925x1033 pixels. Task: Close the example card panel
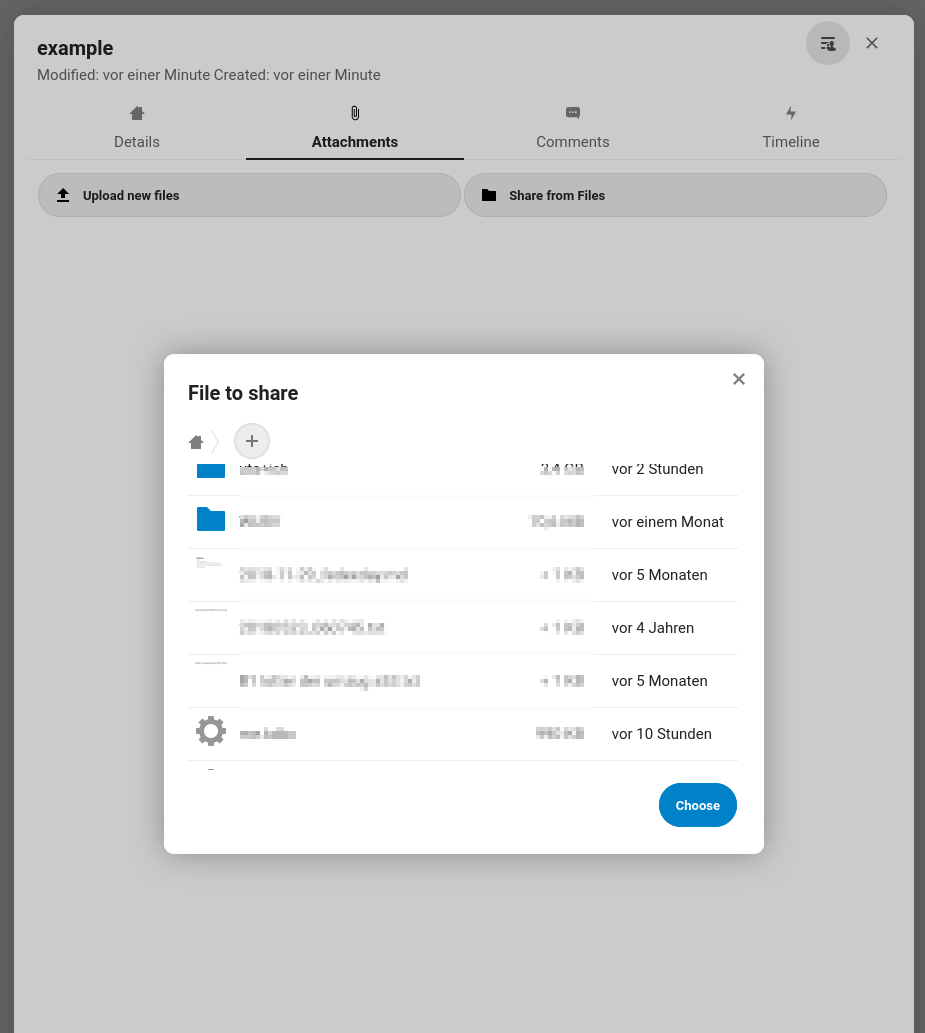pos(872,43)
